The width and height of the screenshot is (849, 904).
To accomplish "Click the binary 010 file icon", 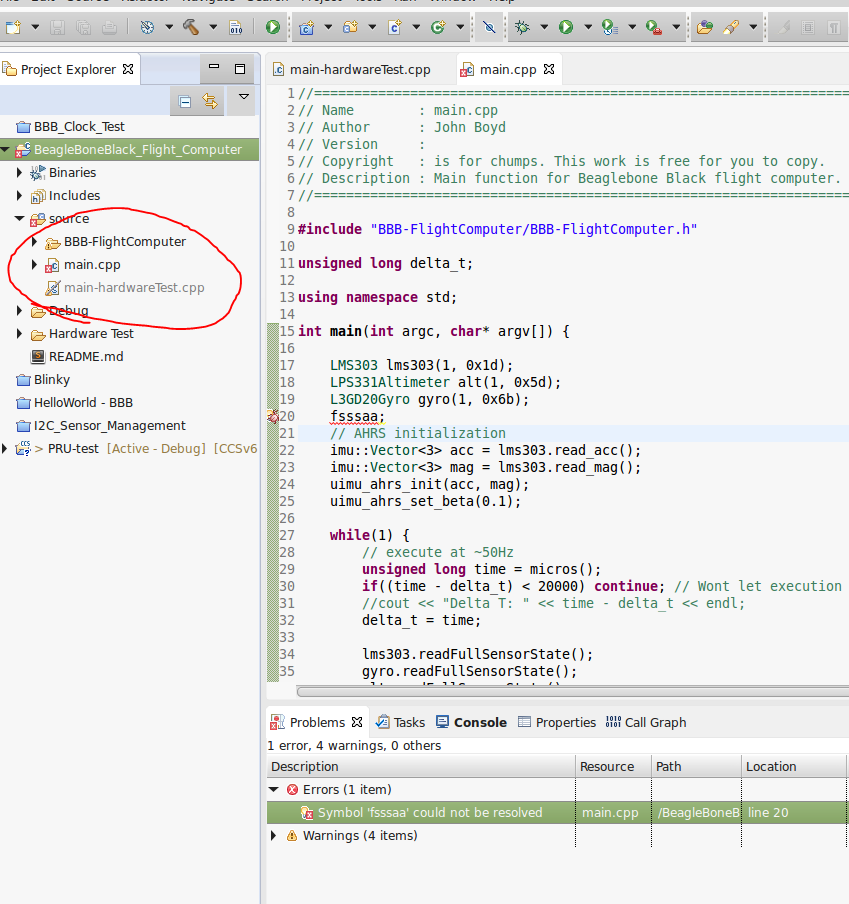I will [x=236, y=27].
